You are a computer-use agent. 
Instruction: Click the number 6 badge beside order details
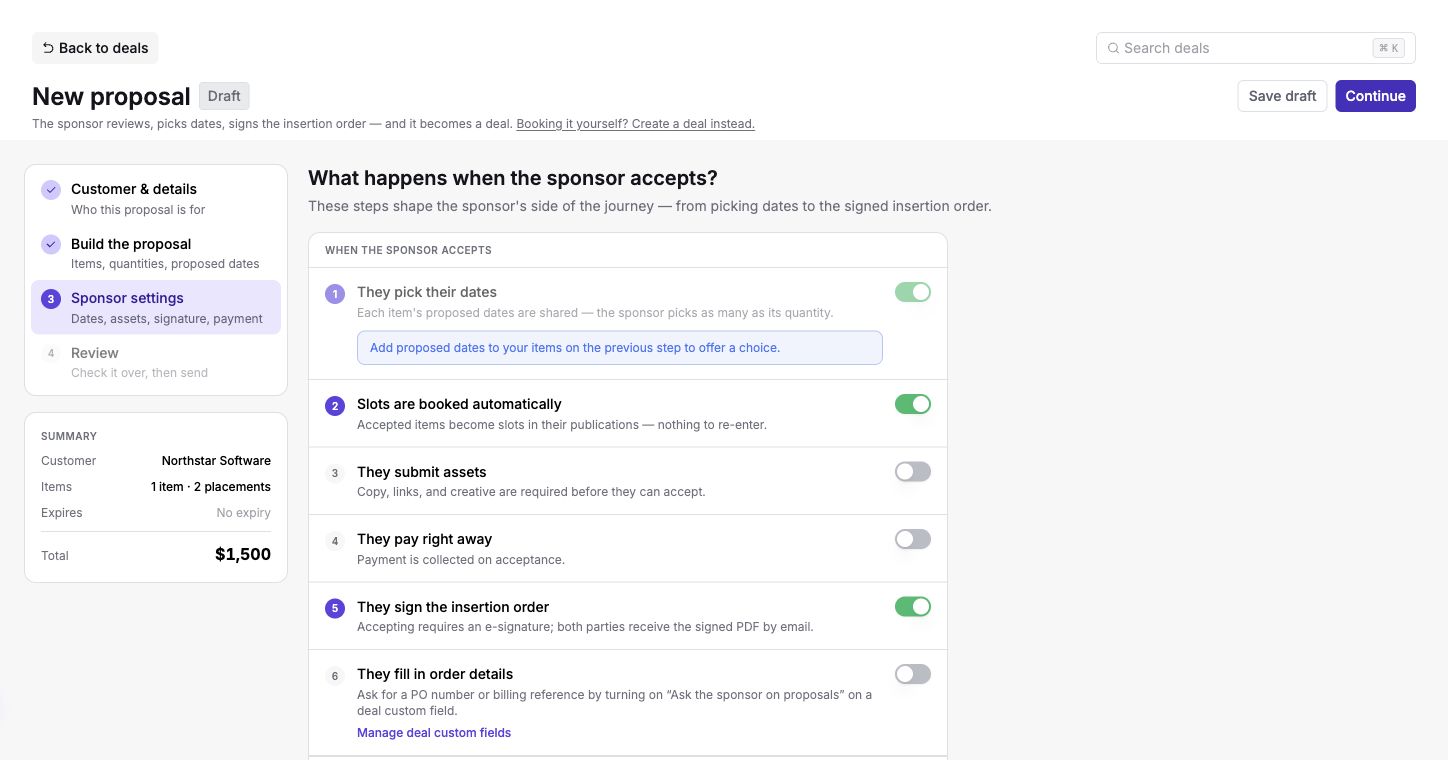tap(335, 676)
